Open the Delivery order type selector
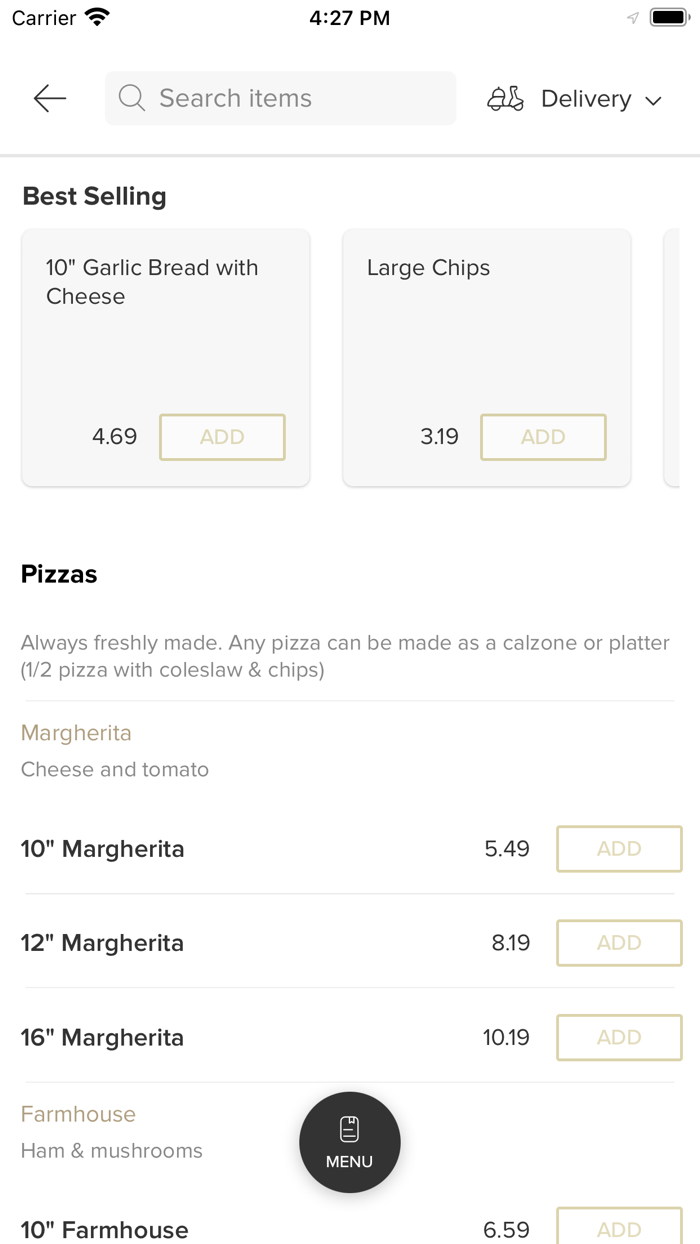The height and width of the screenshot is (1244, 700). pyautogui.click(x=585, y=99)
